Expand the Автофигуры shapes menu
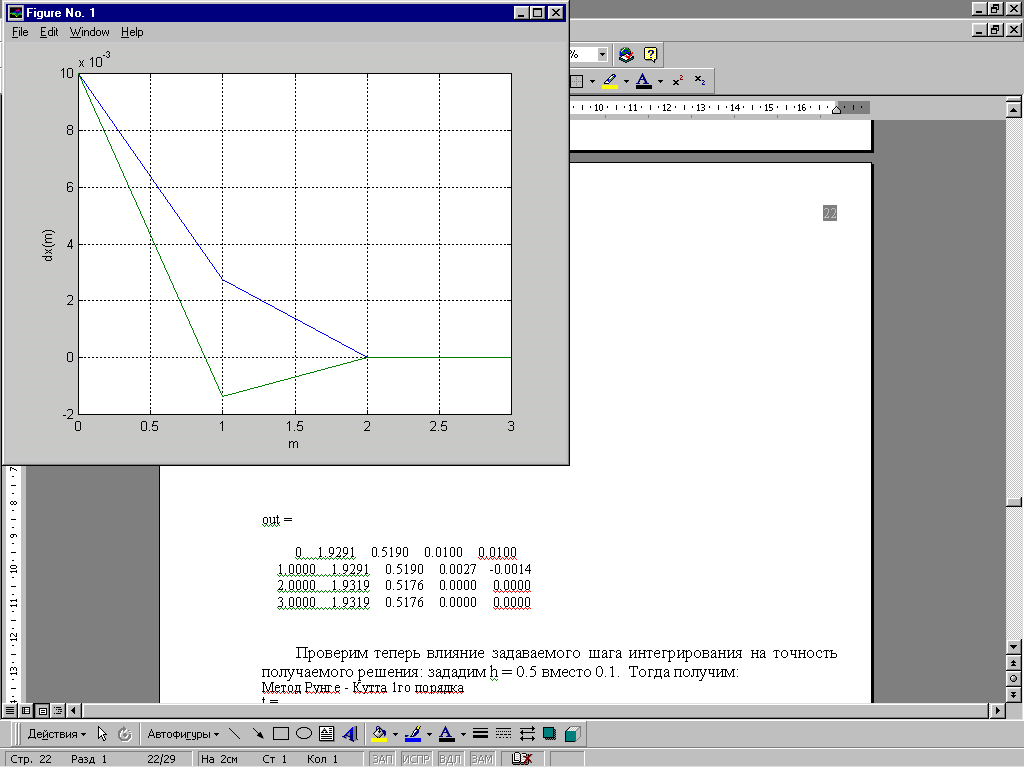 pos(183,733)
